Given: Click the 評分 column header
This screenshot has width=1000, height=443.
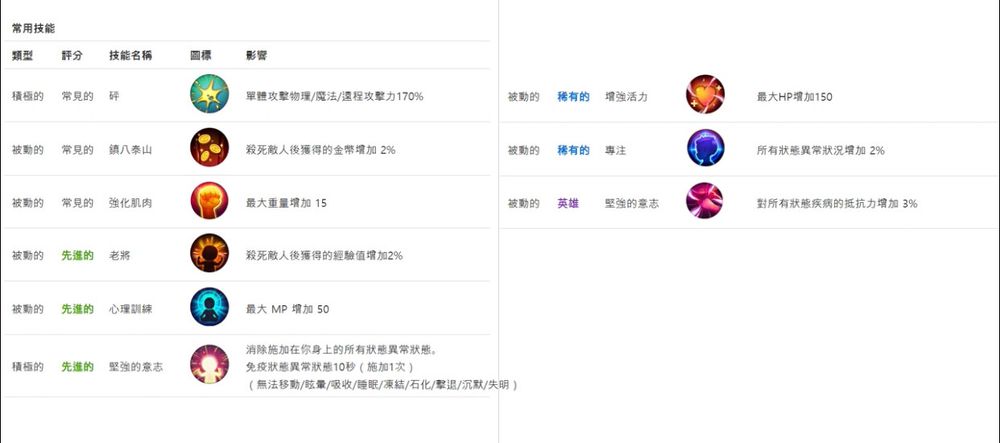Looking at the screenshot, I should tap(72, 55).
